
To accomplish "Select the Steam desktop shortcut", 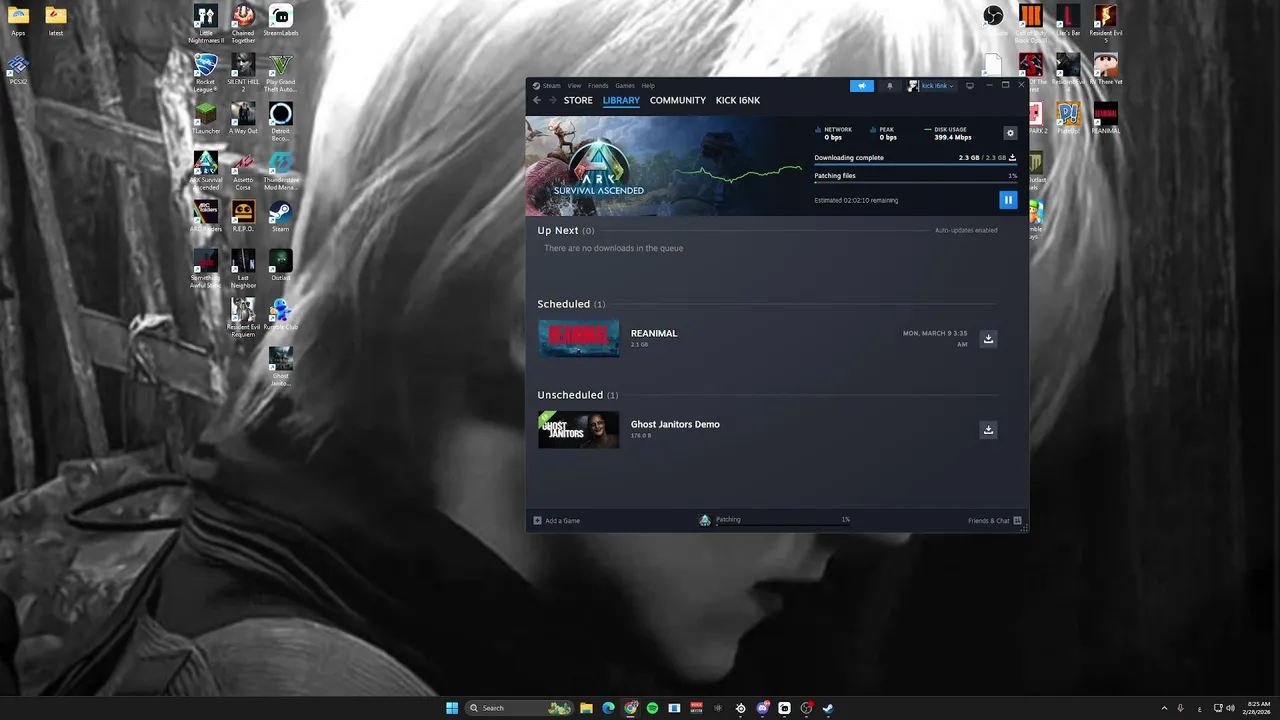I will [281, 216].
